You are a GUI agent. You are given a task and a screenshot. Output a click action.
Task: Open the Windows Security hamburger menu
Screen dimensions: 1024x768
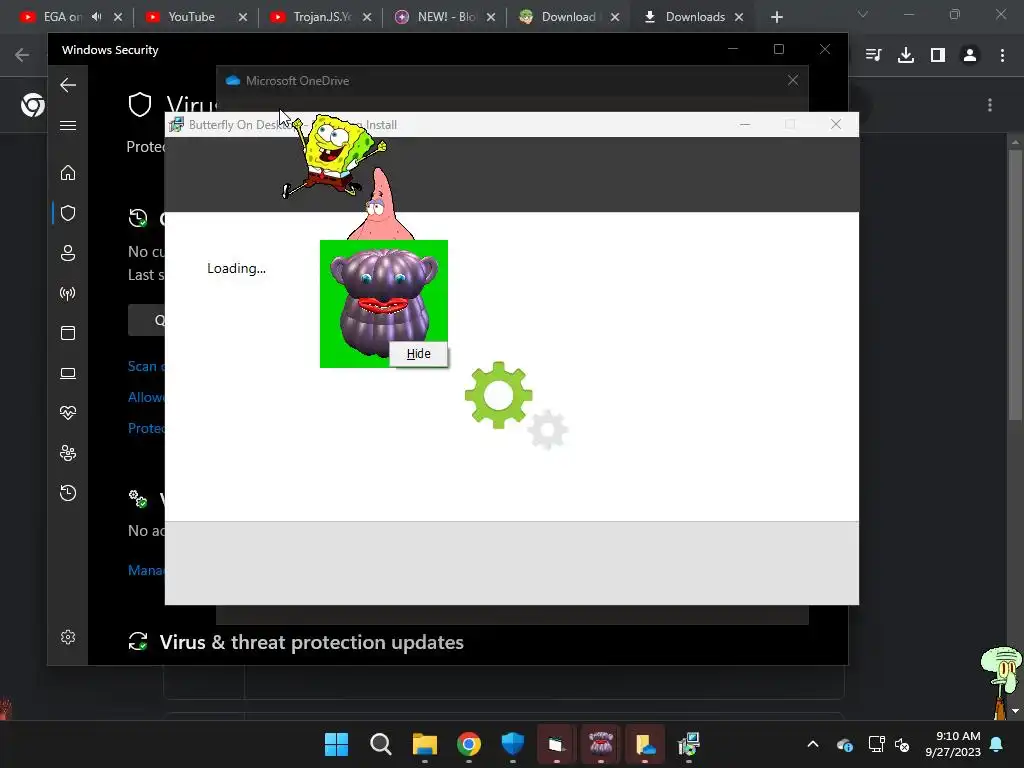(x=68, y=125)
